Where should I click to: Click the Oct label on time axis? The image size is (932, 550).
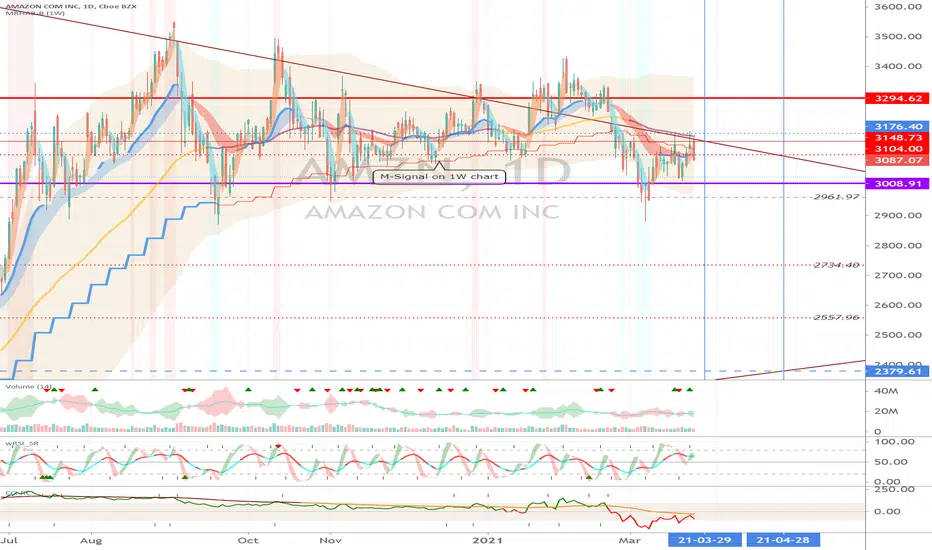(x=247, y=540)
